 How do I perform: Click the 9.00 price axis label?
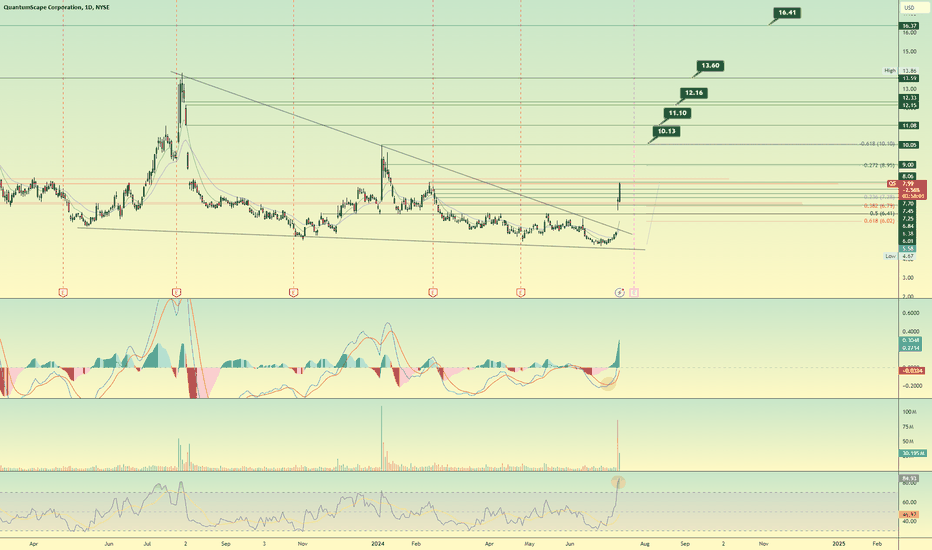pyautogui.click(x=908, y=165)
